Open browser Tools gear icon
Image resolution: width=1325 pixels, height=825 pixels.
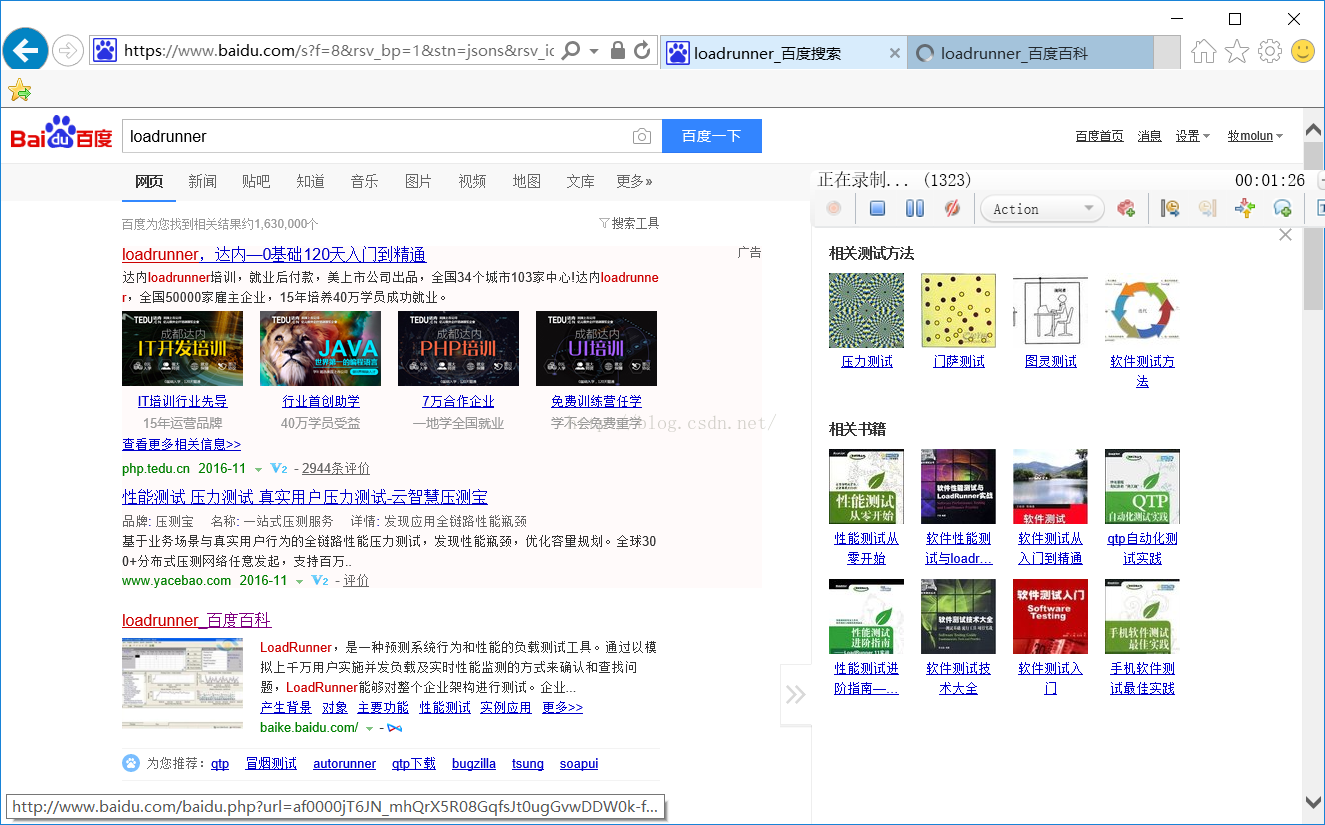(1270, 51)
